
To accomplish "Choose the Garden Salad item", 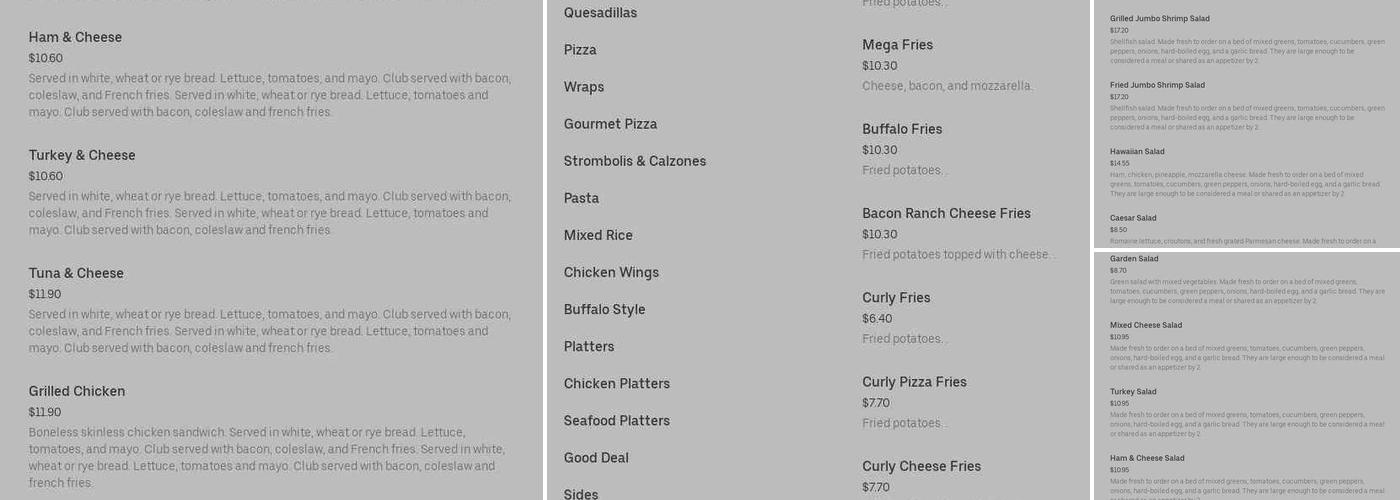I will coord(1134,259).
